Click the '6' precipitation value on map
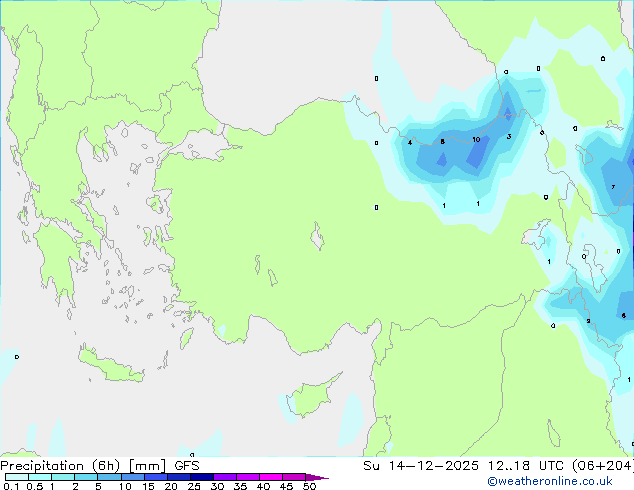This screenshot has width=634, height=490. coord(623,315)
